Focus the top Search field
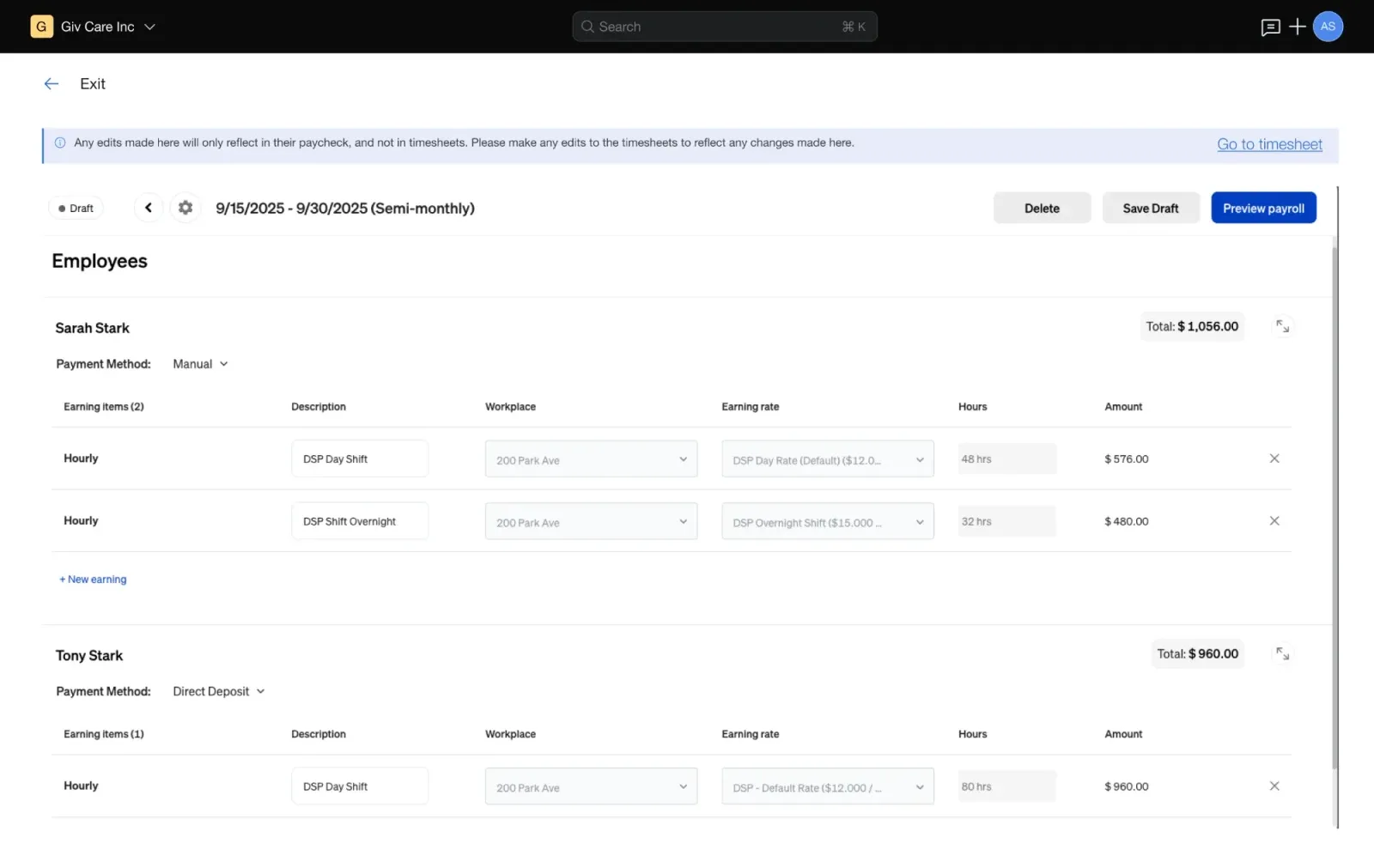 (724, 27)
